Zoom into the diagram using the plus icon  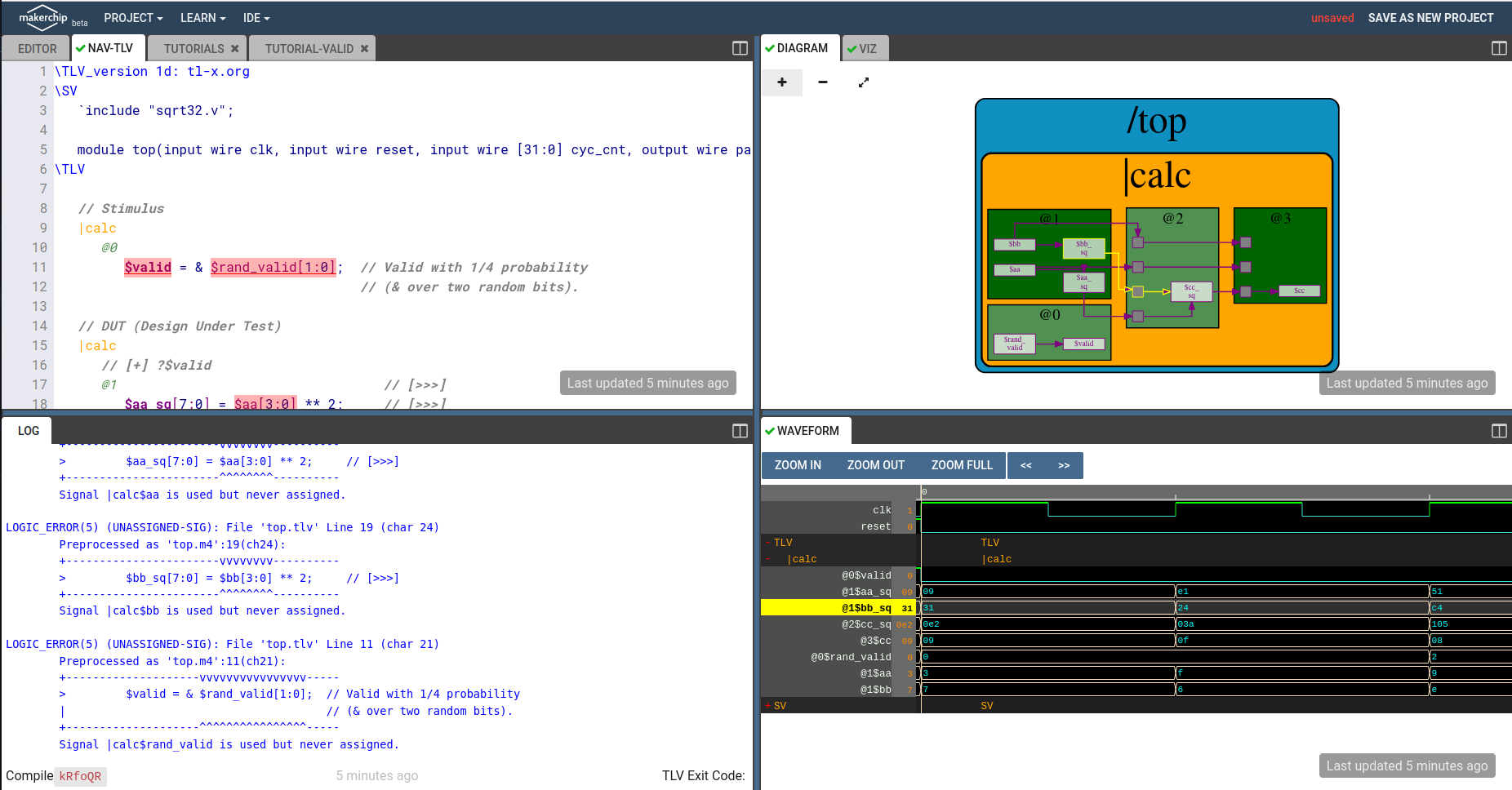(781, 82)
